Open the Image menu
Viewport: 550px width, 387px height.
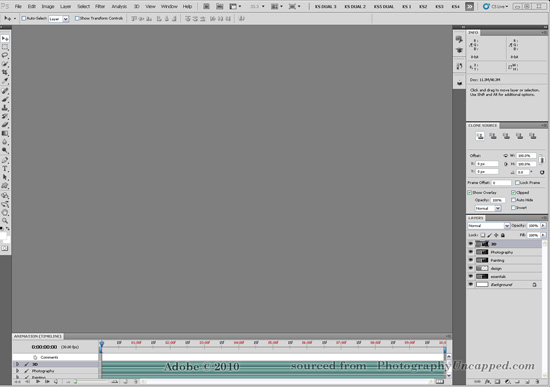[x=48, y=6]
